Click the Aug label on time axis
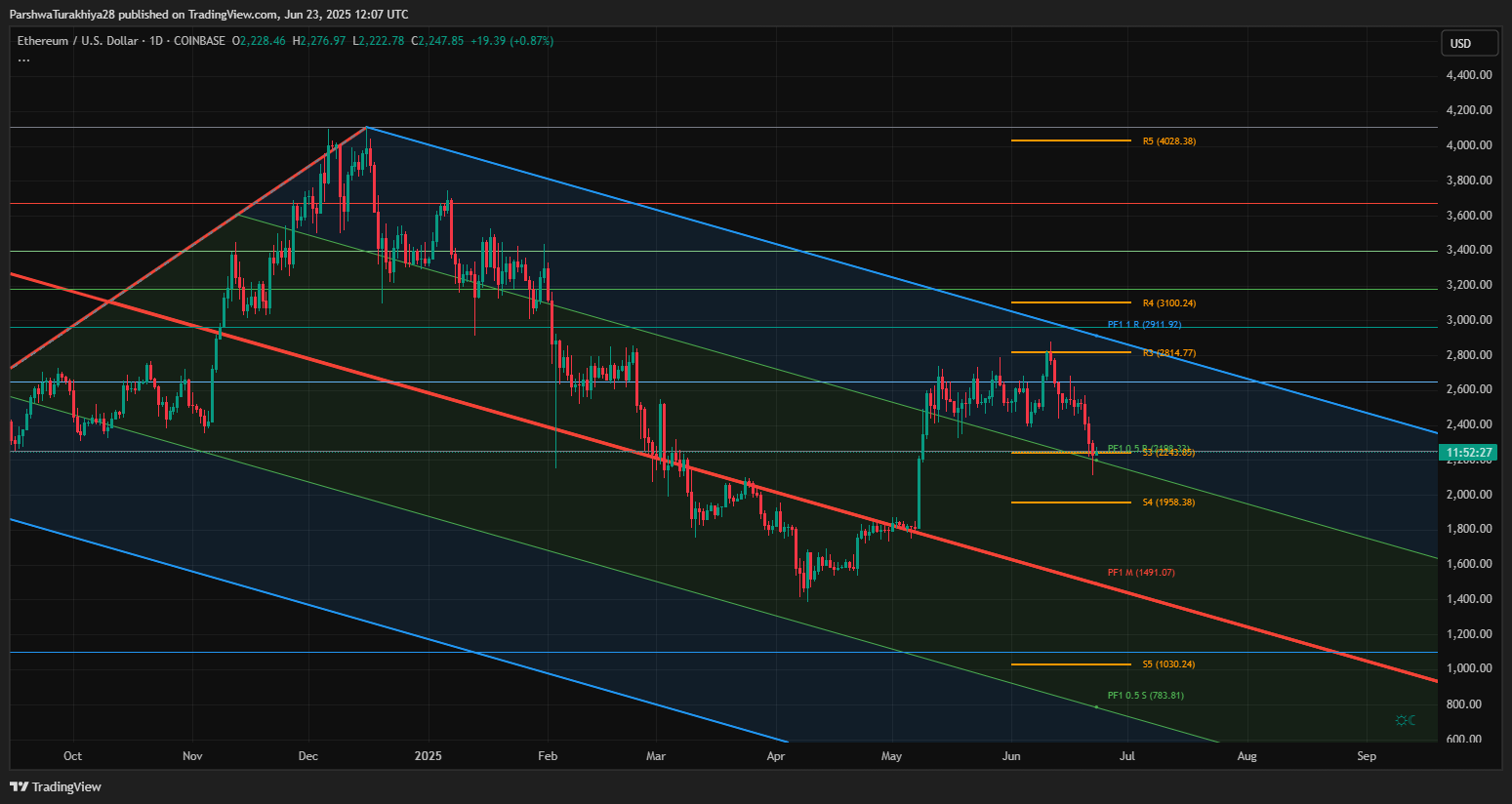The height and width of the screenshot is (804, 1512). pyautogui.click(x=1246, y=756)
